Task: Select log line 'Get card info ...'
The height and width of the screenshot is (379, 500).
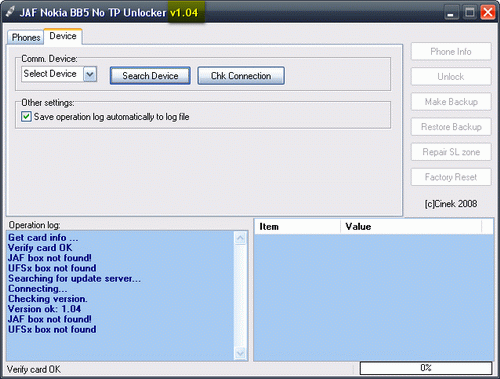Action: [43, 238]
